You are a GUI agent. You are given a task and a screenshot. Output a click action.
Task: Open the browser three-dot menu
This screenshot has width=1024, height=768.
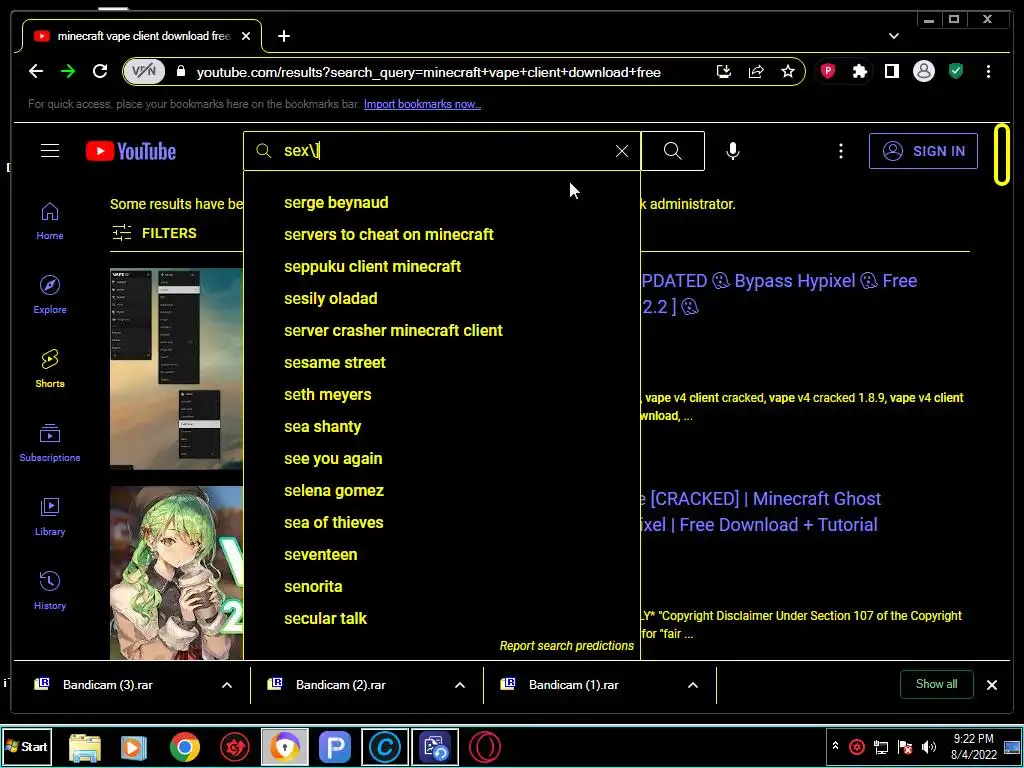tap(988, 71)
